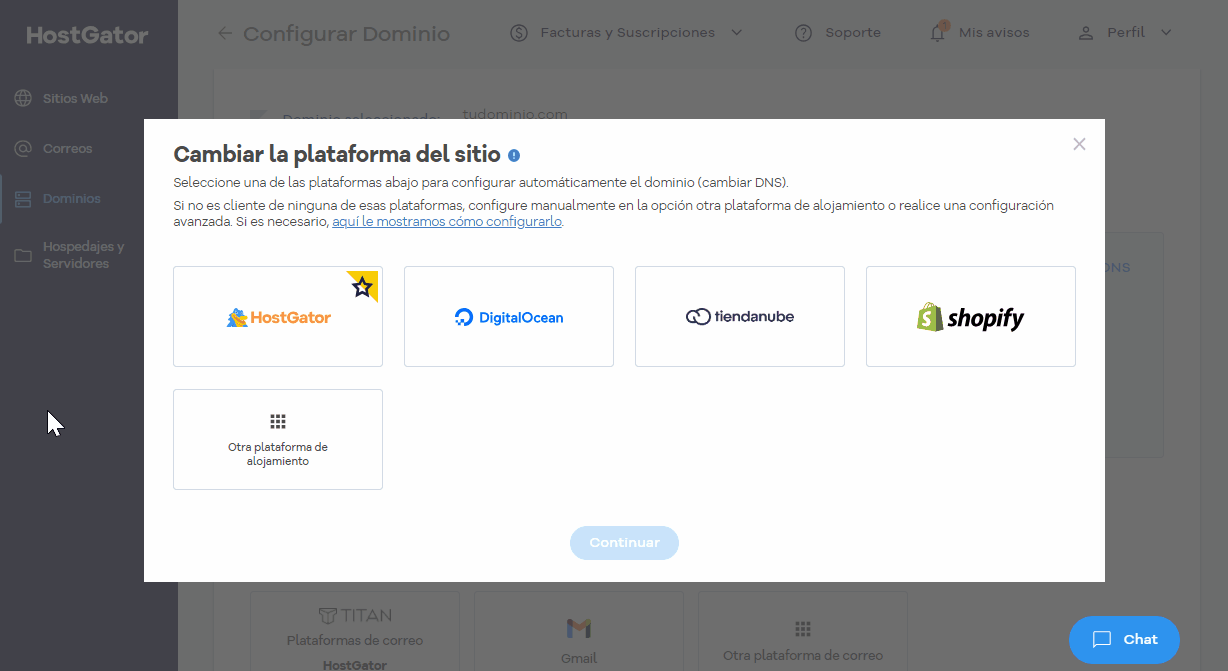Go to Sitios Web in sidebar
The height and width of the screenshot is (671, 1228).
pyautogui.click(x=75, y=99)
